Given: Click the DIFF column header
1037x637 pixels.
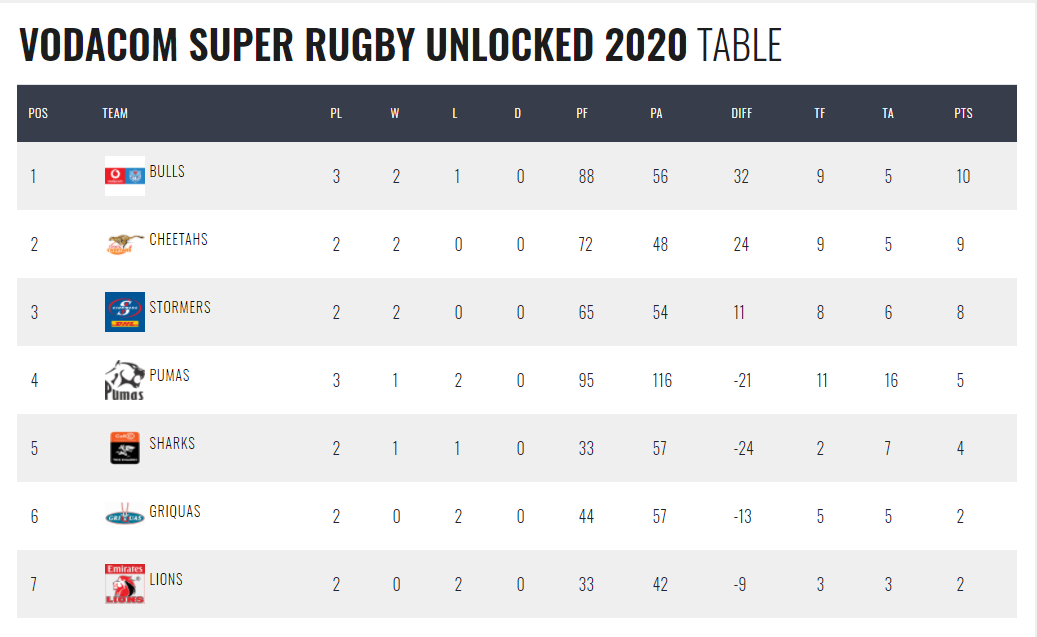Looking at the screenshot, I should click(741, 113).
